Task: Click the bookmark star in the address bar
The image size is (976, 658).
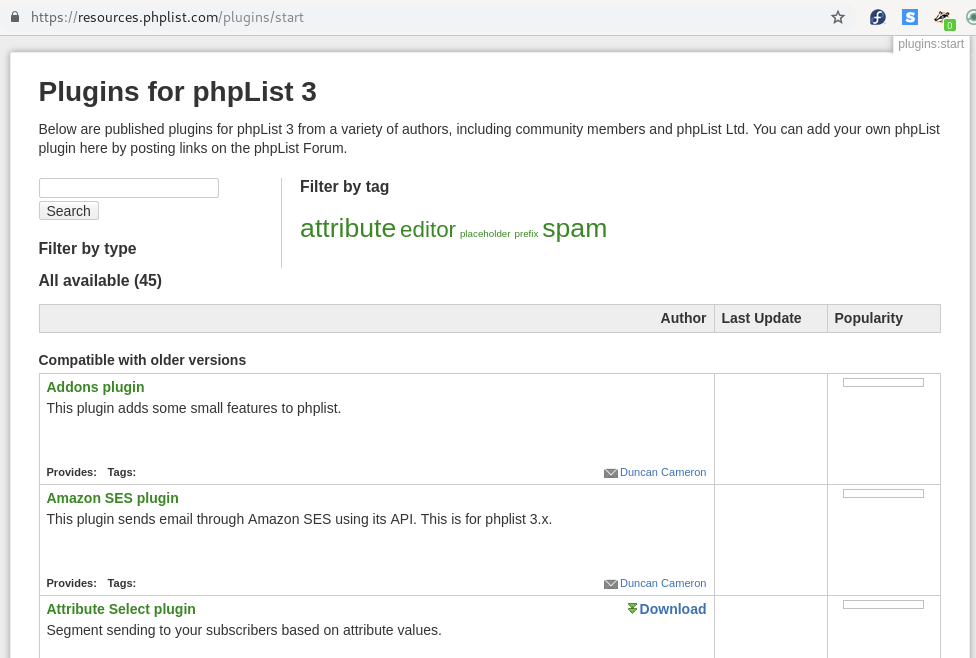Action: pyautogui.click(x=838, y=17)
